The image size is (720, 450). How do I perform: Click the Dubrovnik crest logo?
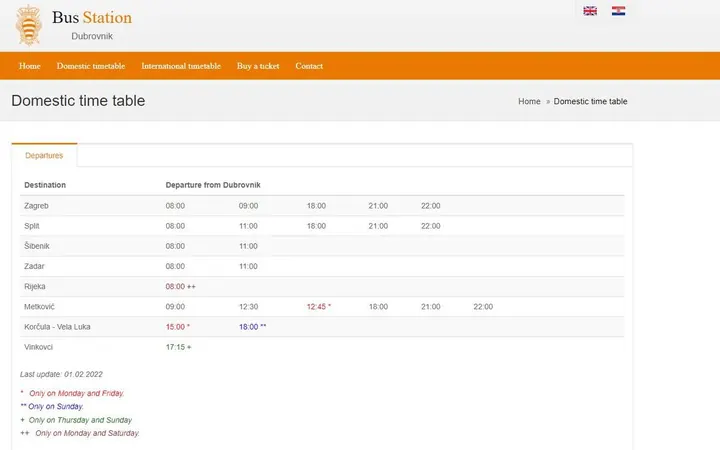[28, 26]
